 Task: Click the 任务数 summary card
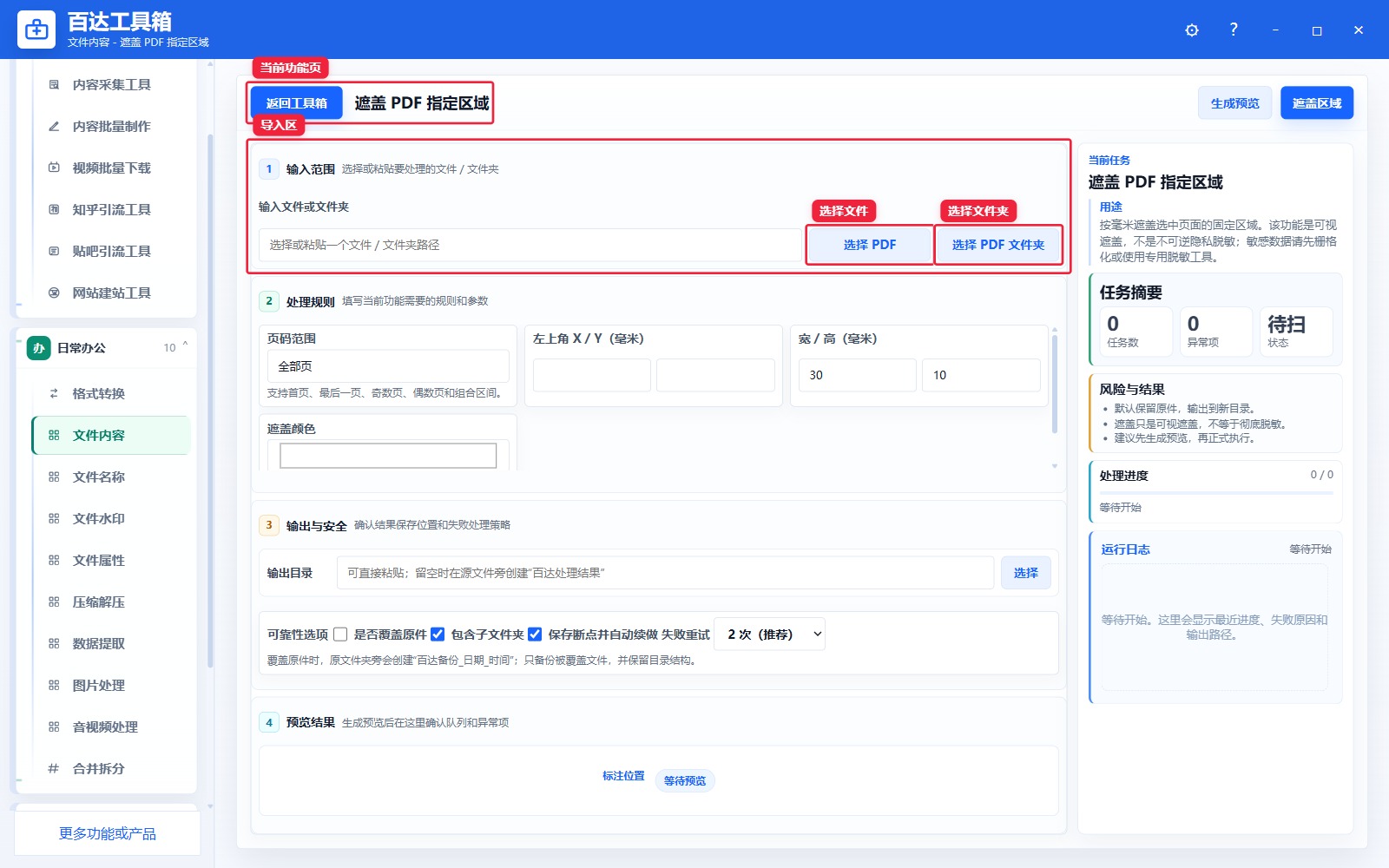1136,332
